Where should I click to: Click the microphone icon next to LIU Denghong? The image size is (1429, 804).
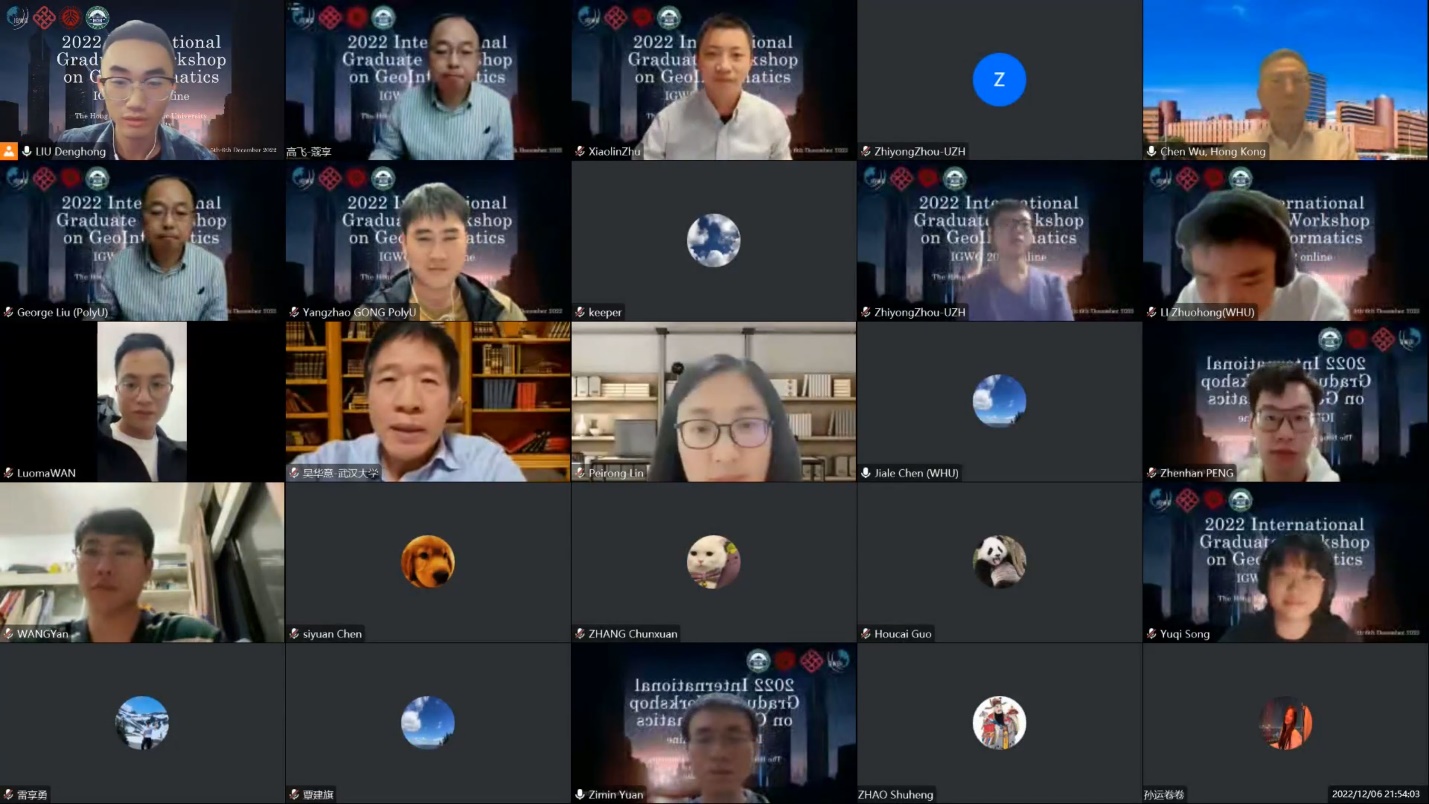coord(27,151)
